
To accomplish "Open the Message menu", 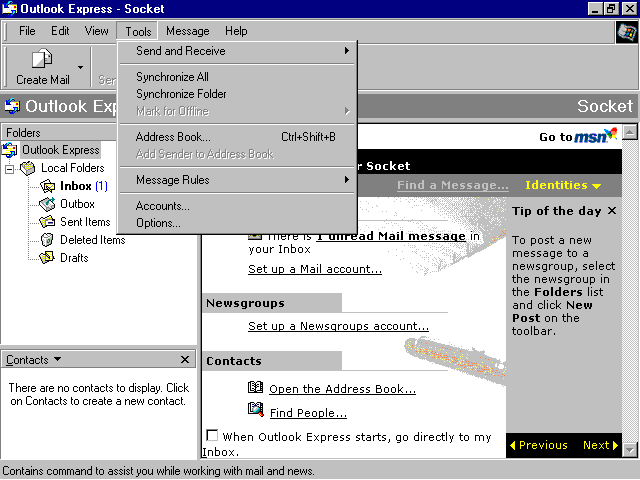I will (188, 31).
